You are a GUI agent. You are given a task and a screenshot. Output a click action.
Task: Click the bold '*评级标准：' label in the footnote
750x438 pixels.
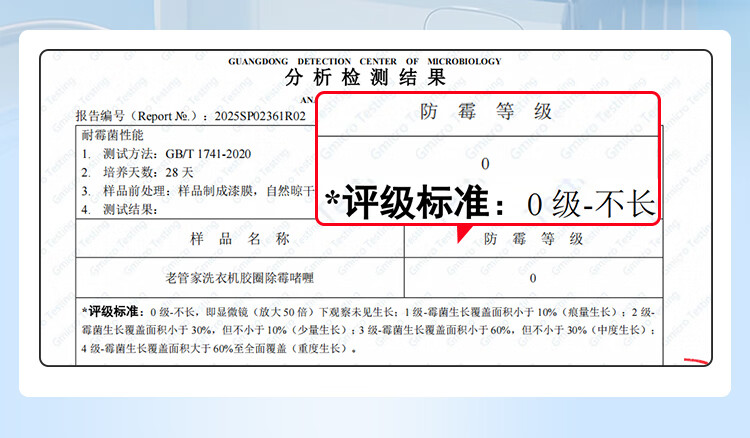pos(113,312)
